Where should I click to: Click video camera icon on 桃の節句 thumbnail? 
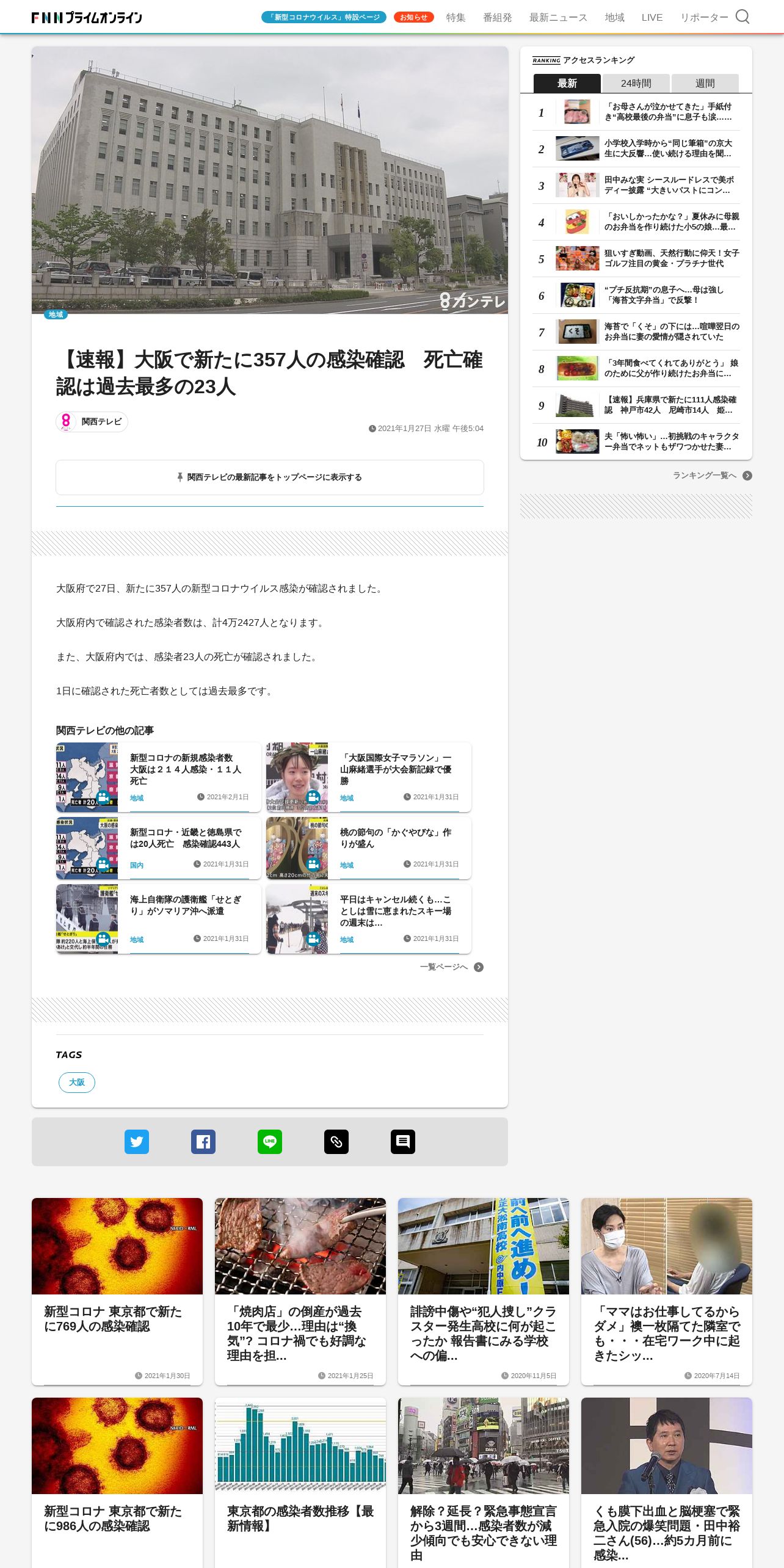(x=313, y=864)
